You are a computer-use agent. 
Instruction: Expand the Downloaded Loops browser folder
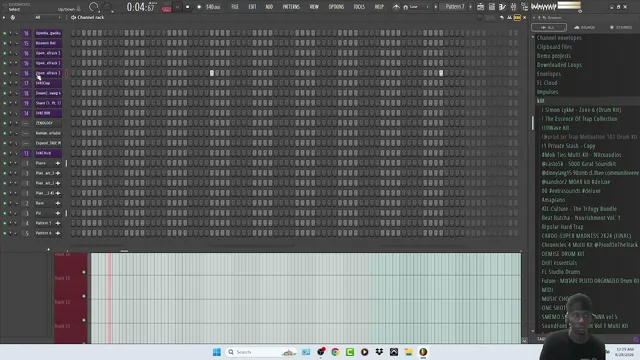coord(559,65)
